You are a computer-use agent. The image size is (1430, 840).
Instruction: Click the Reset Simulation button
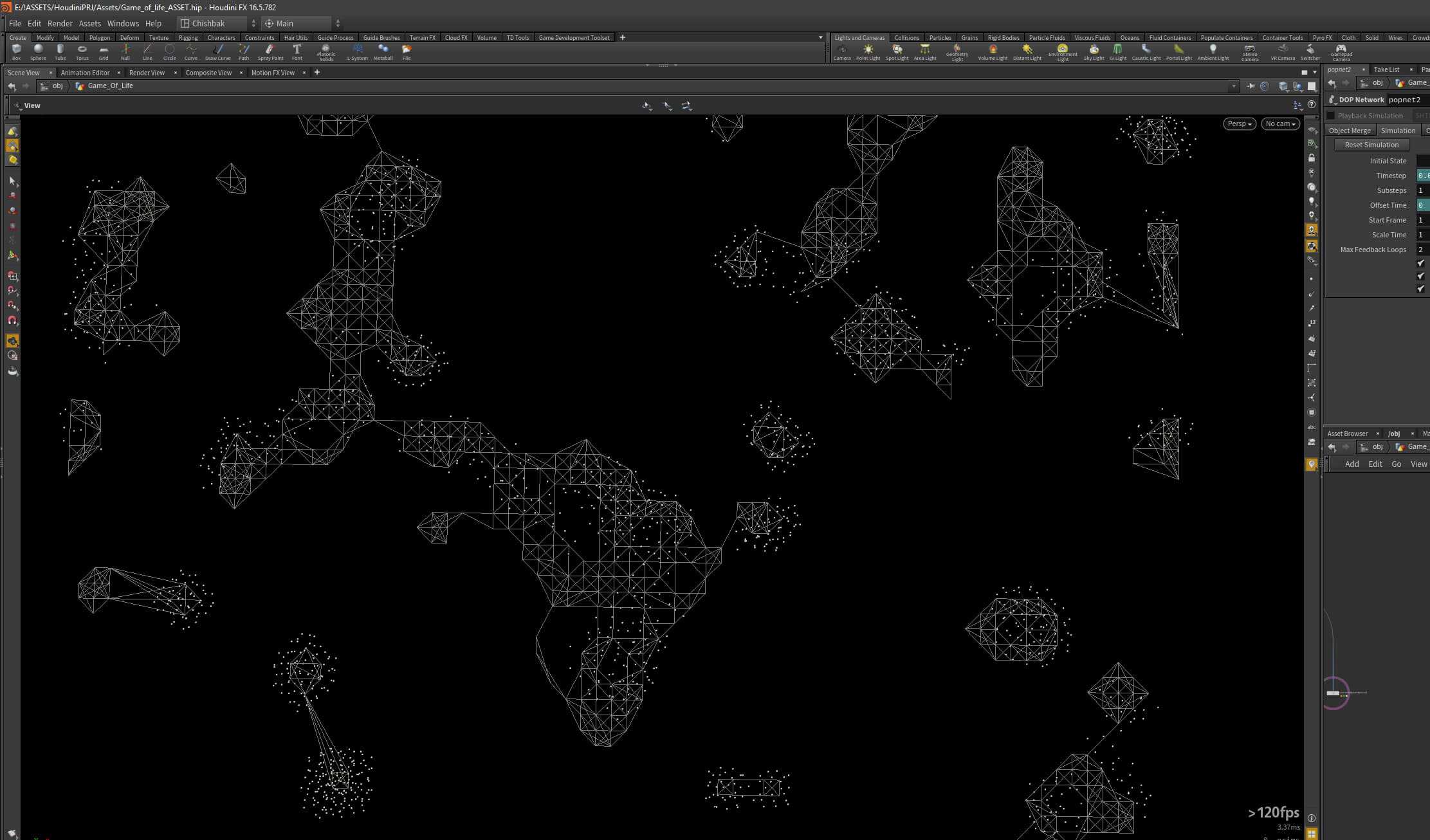1371,144
